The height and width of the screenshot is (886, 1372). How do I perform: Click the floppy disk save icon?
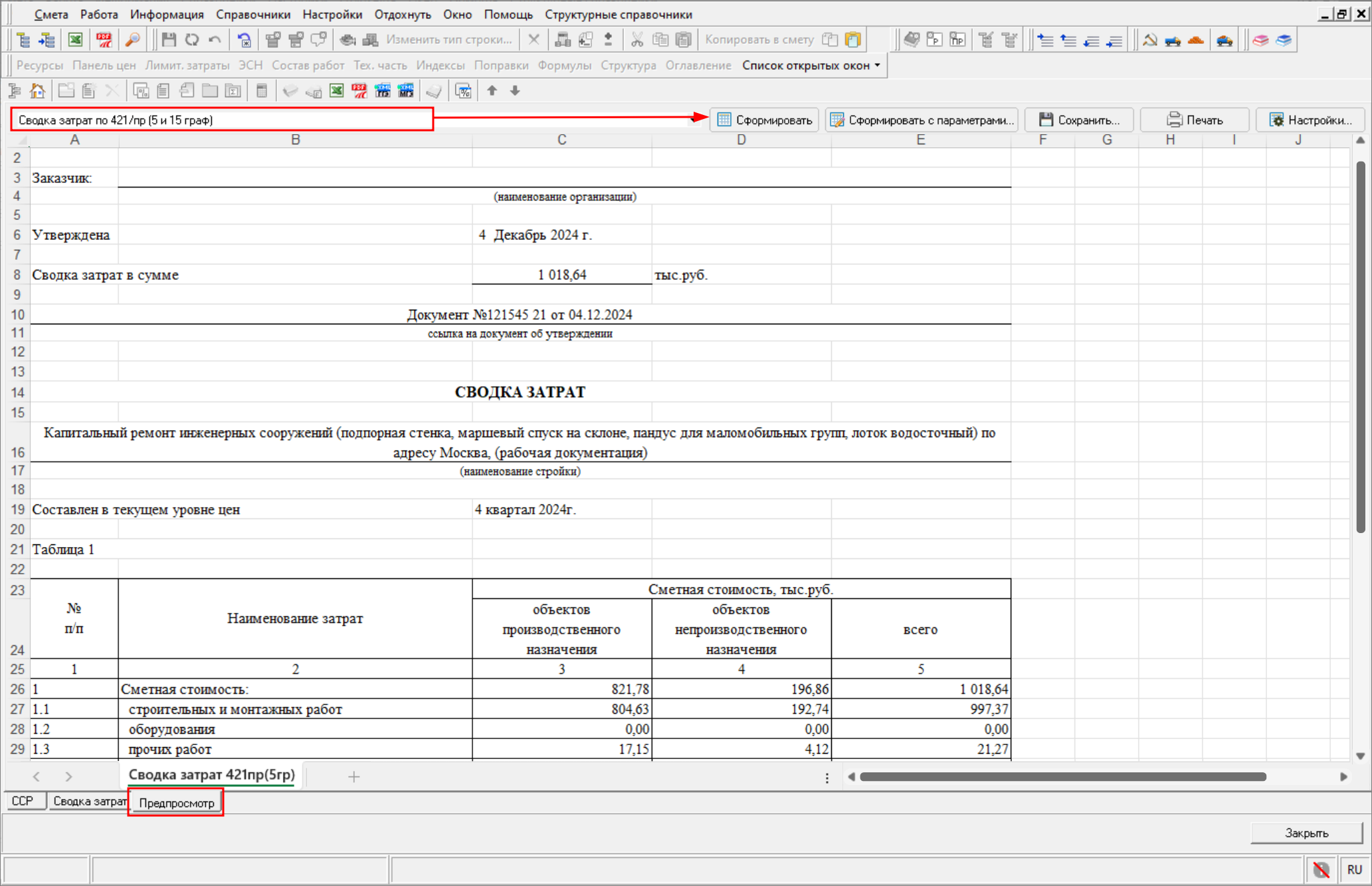(169, 40)
